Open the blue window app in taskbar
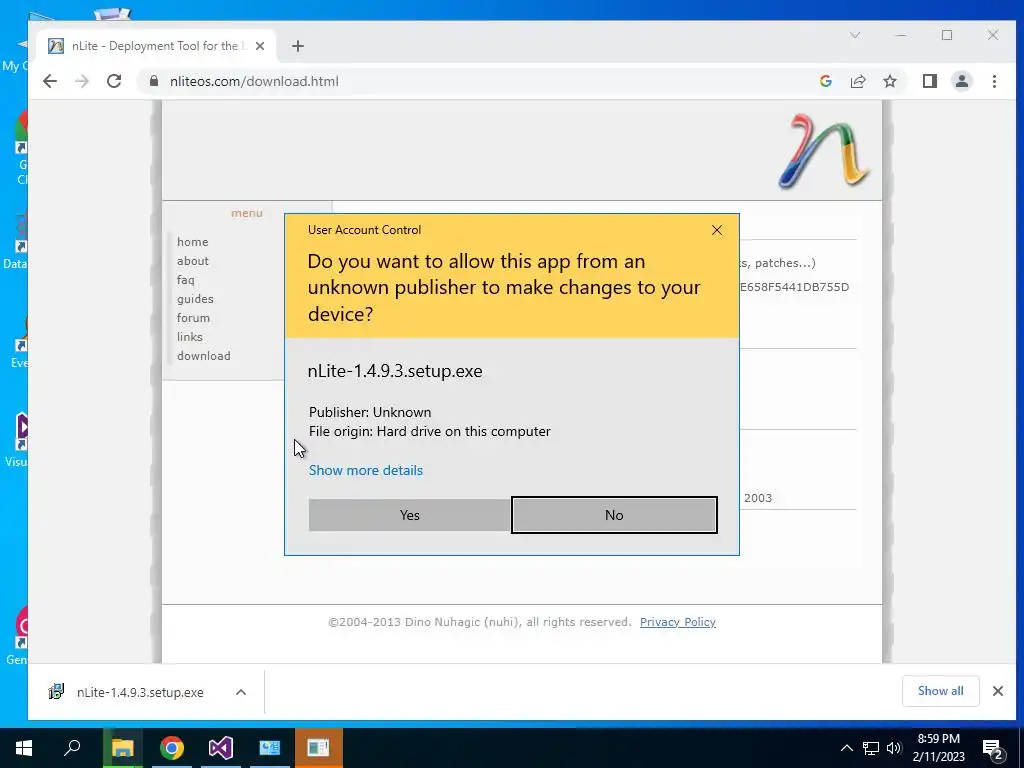1024x768 pixels. [269, 748]
